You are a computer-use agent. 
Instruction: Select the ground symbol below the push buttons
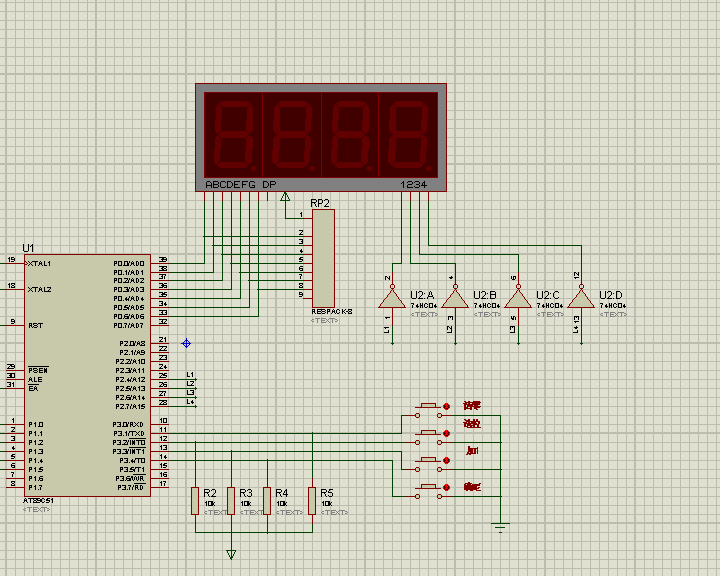pyautogui.click(x=500, y=527)
